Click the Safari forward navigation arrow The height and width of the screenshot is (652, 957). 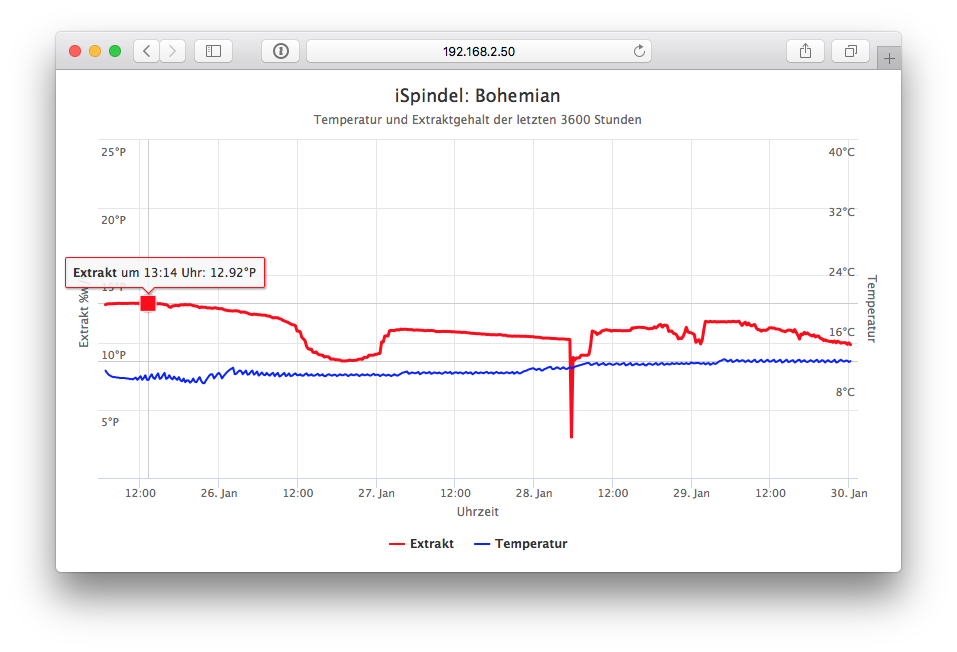click(173, 51)
